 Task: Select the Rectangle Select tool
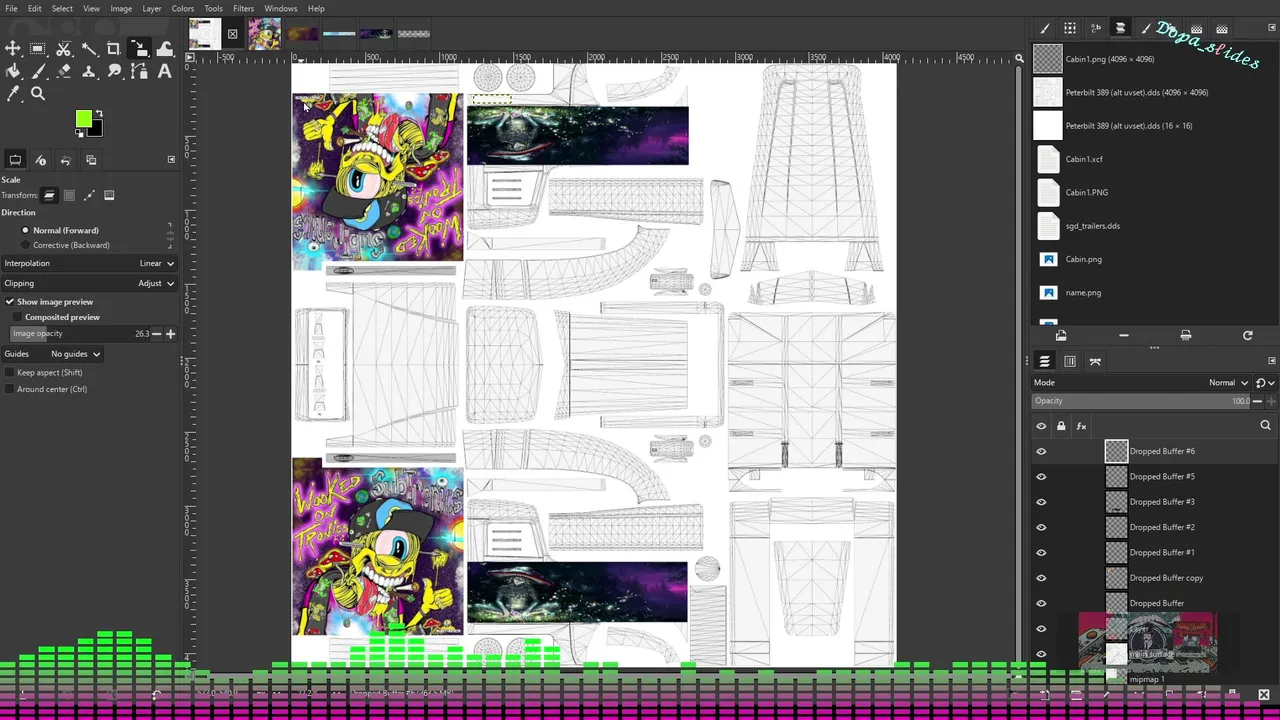coord(38,48)
